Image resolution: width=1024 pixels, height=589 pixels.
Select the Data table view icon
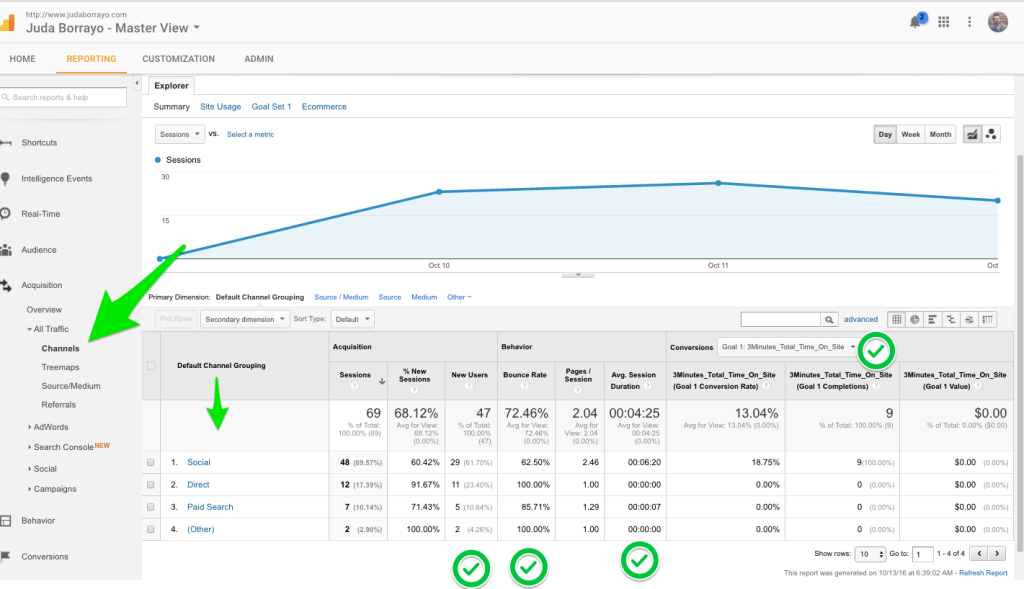(897, 319)
